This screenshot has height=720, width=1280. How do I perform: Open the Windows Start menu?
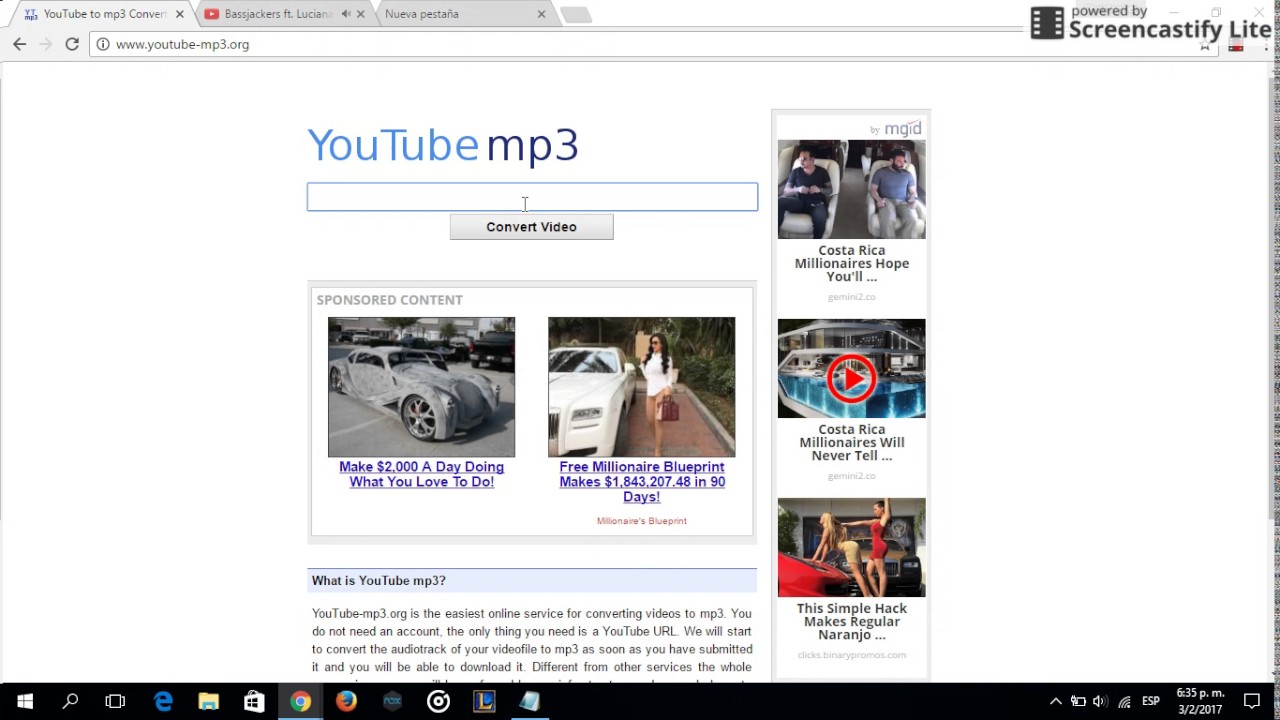click(24, 702)
